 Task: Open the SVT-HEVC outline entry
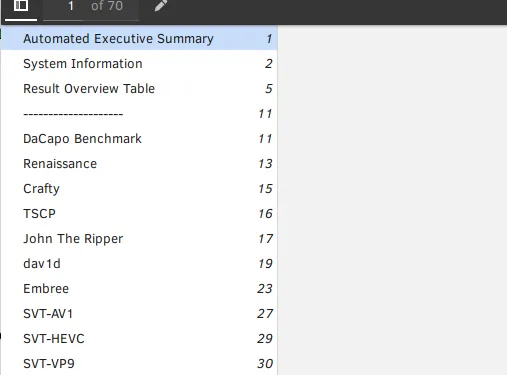(x=139, y=339)
